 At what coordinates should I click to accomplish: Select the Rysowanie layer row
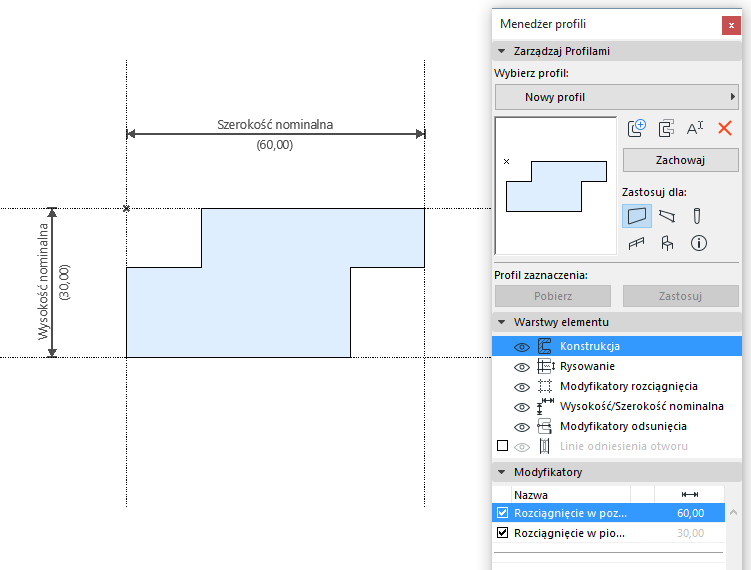click(617, 366)
